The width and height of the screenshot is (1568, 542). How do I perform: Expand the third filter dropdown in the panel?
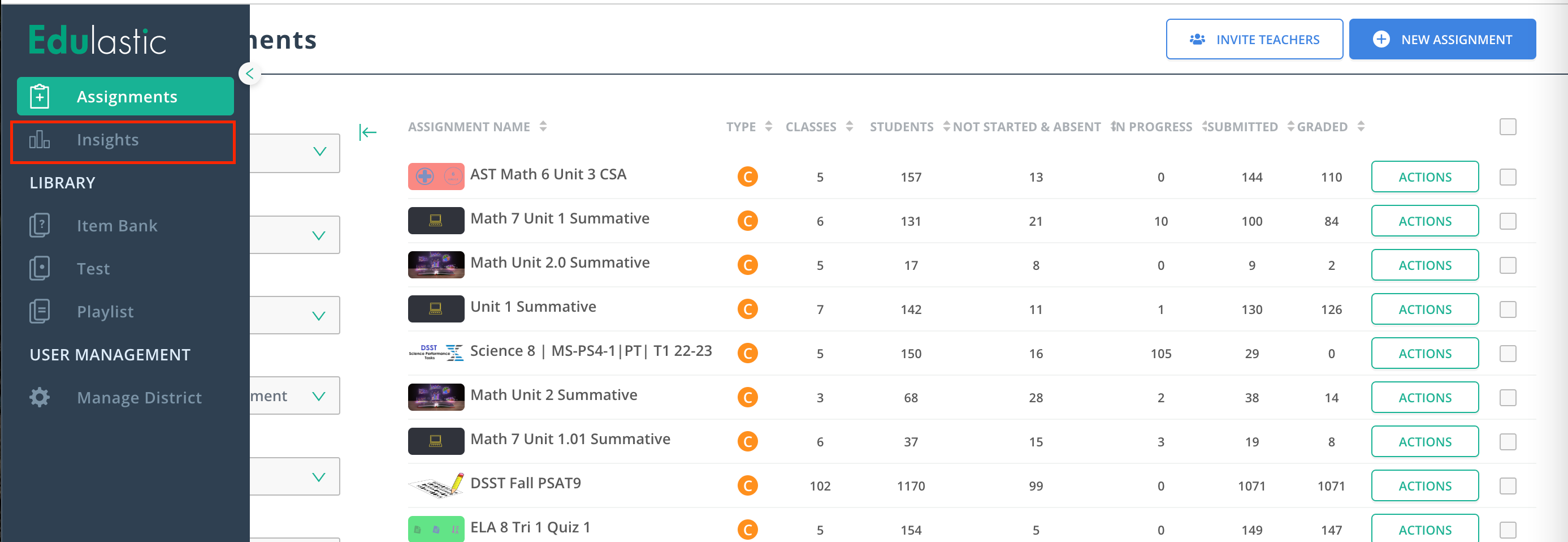click(x=294, y=316)
